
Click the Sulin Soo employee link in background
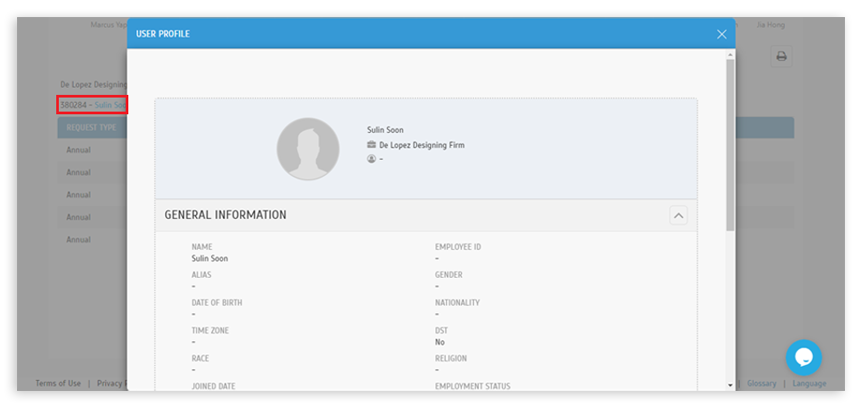111,105
